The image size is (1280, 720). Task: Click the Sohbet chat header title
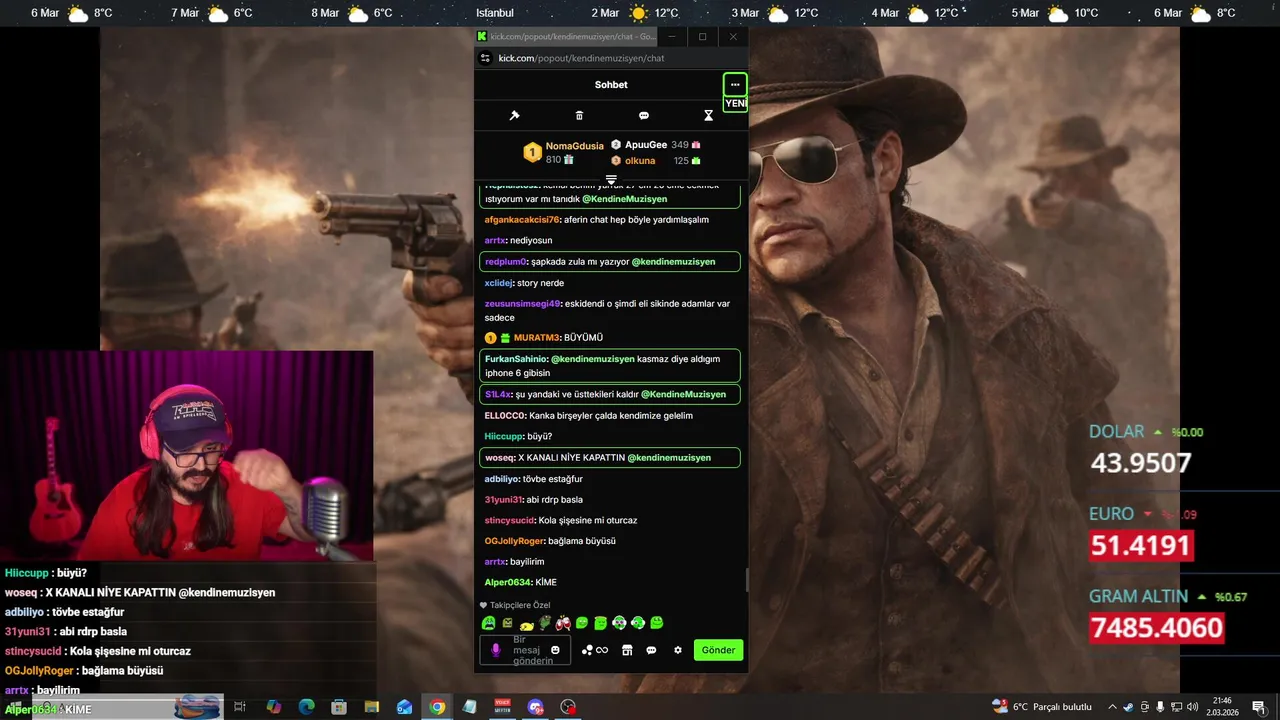tap(611, 85)
